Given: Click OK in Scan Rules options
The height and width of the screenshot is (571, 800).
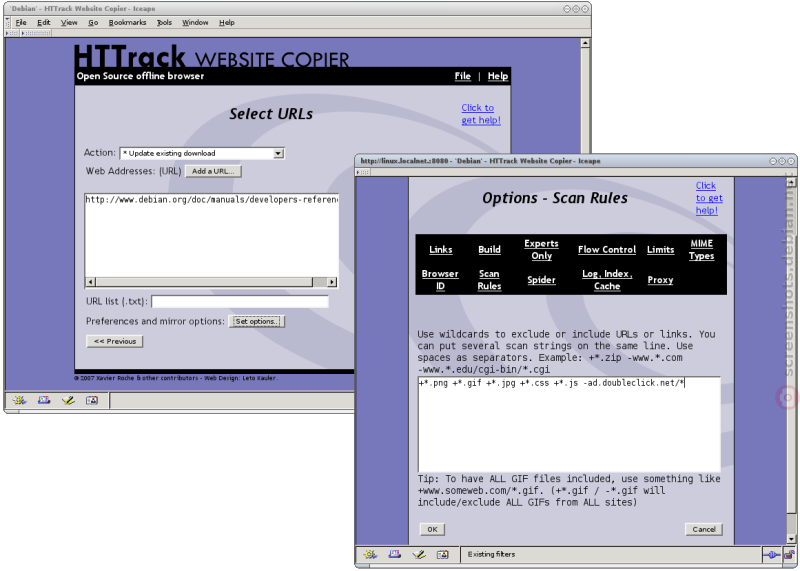Looking at the screenshot, I should tap(432, 529).
